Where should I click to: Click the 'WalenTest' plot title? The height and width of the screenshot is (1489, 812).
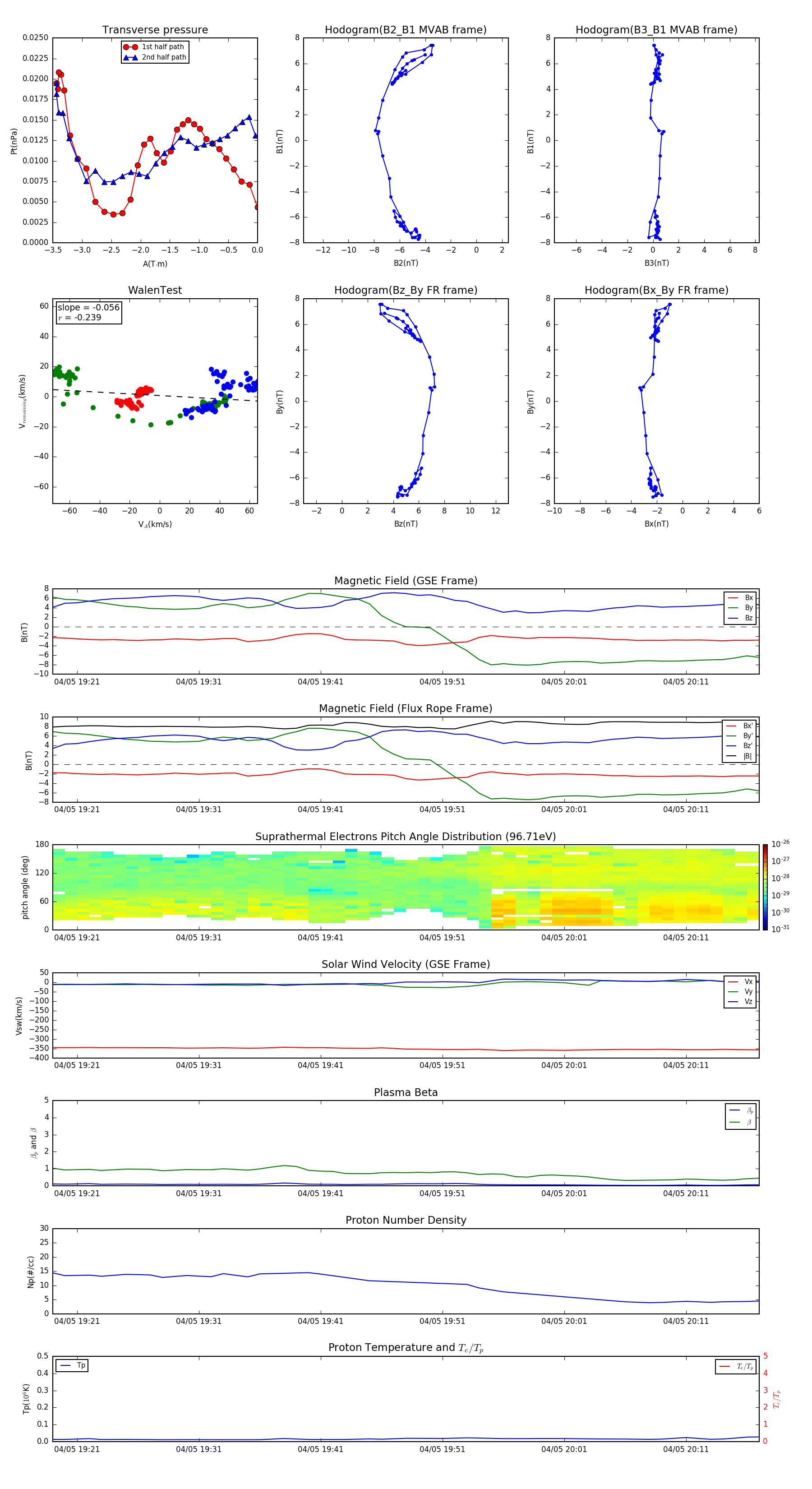click(x=155, y=290)
